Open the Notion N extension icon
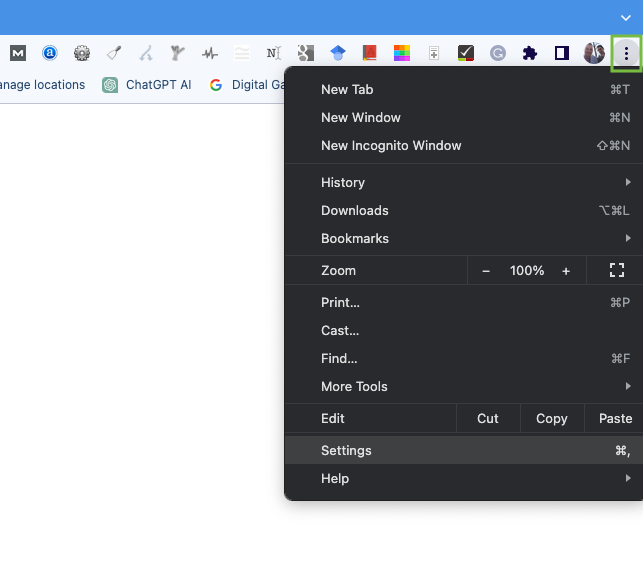 [273, 53]
